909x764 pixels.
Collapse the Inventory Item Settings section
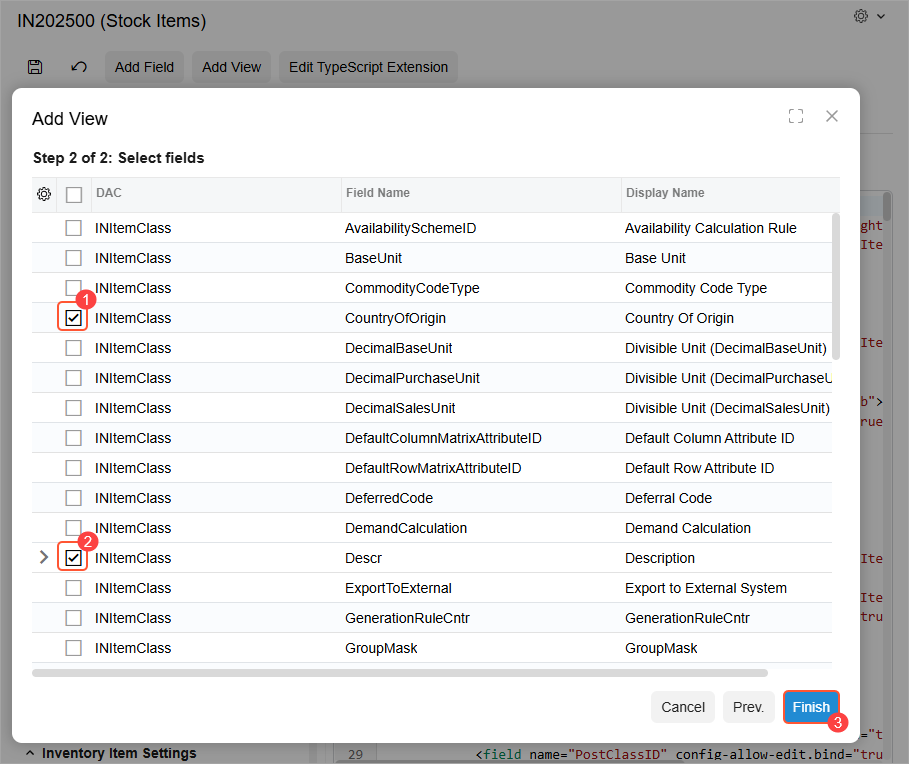(30, 753)
